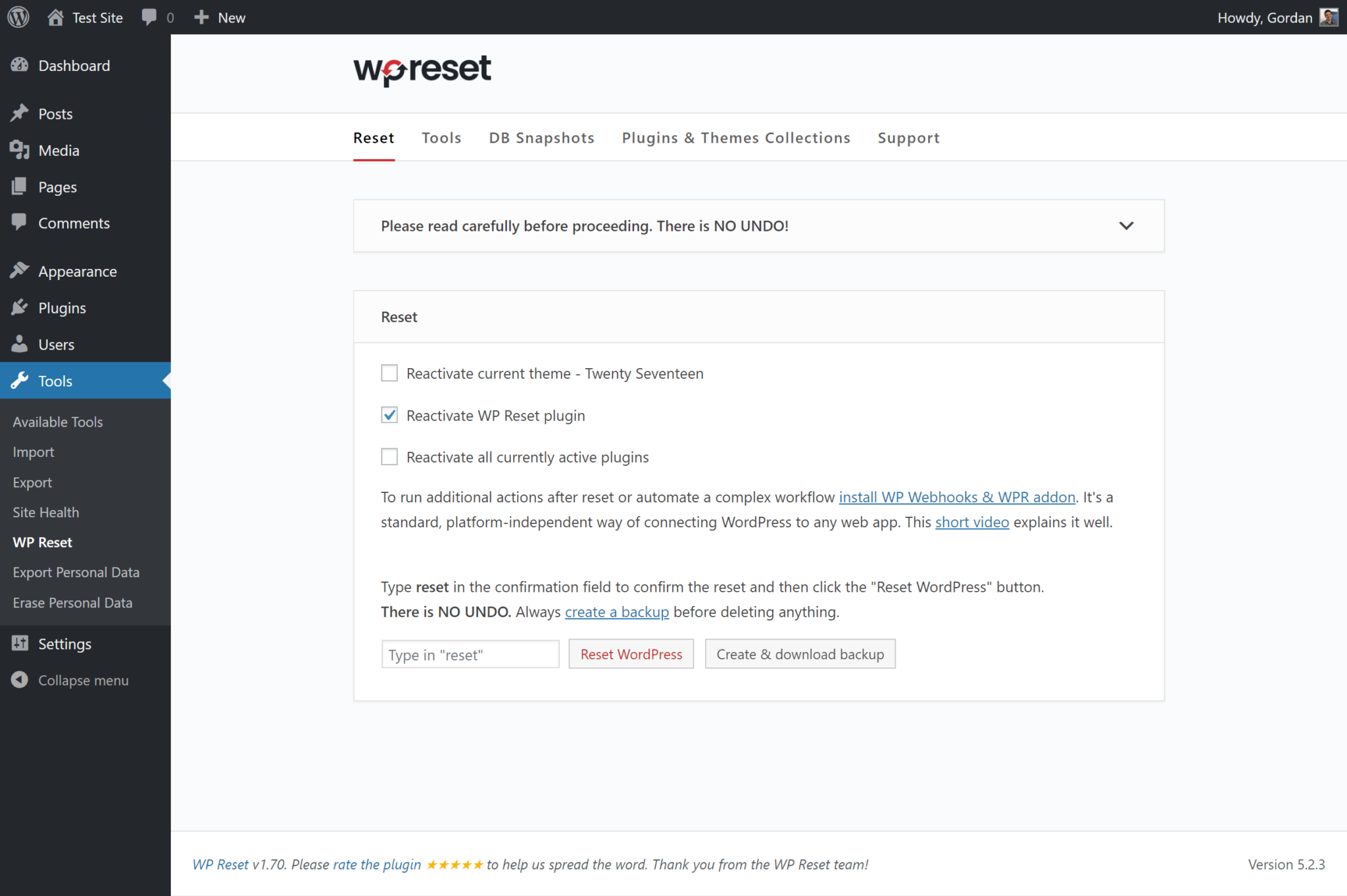Click the Appearance paintbrush icon
Viewport: 1347px width, 896px height.
pos(20,270)
